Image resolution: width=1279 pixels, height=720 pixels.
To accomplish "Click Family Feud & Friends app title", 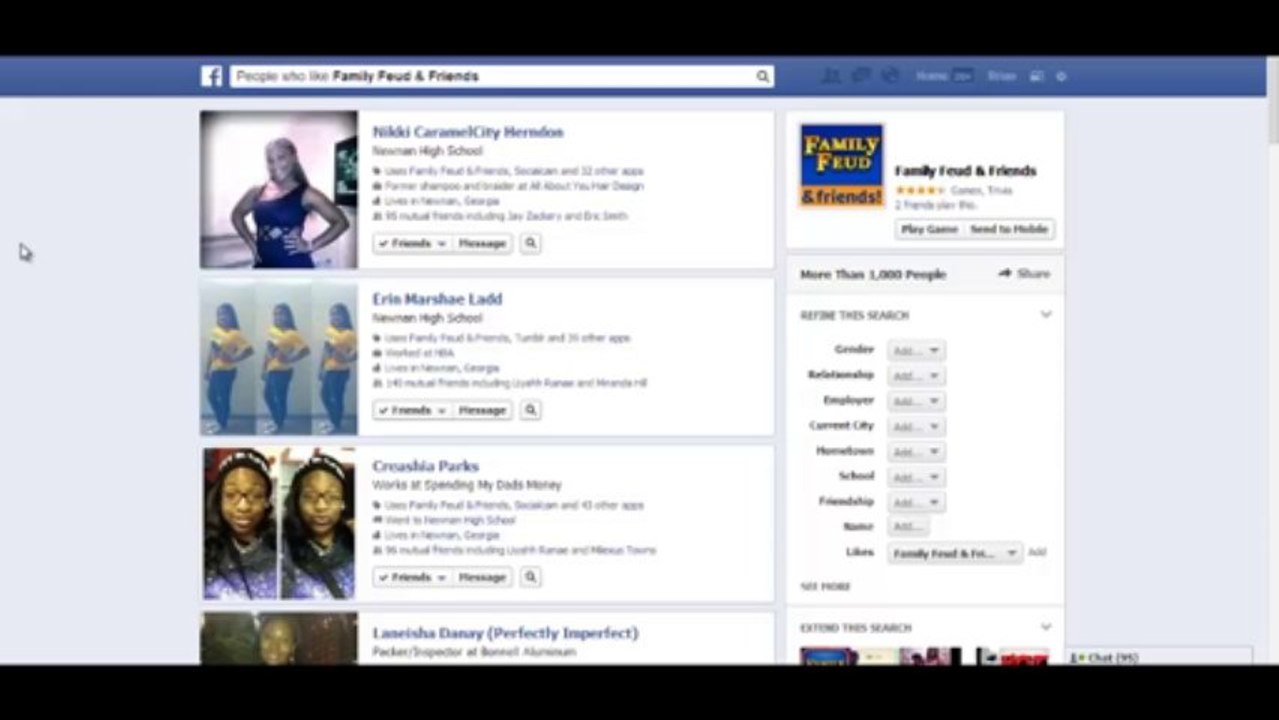I will pyautogui.click(x=965, y=171).
